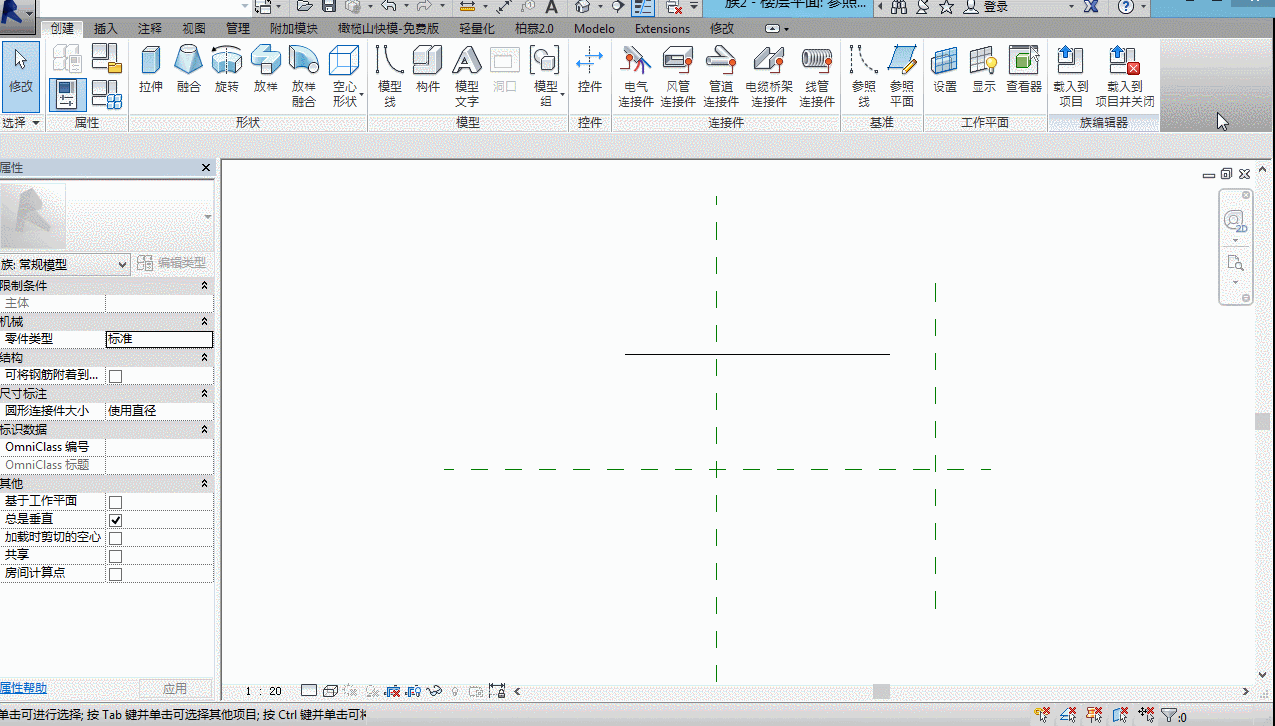Select the 拉伸 extrusion tool
The image size is (1275, 726).
[x=151, y=69]
